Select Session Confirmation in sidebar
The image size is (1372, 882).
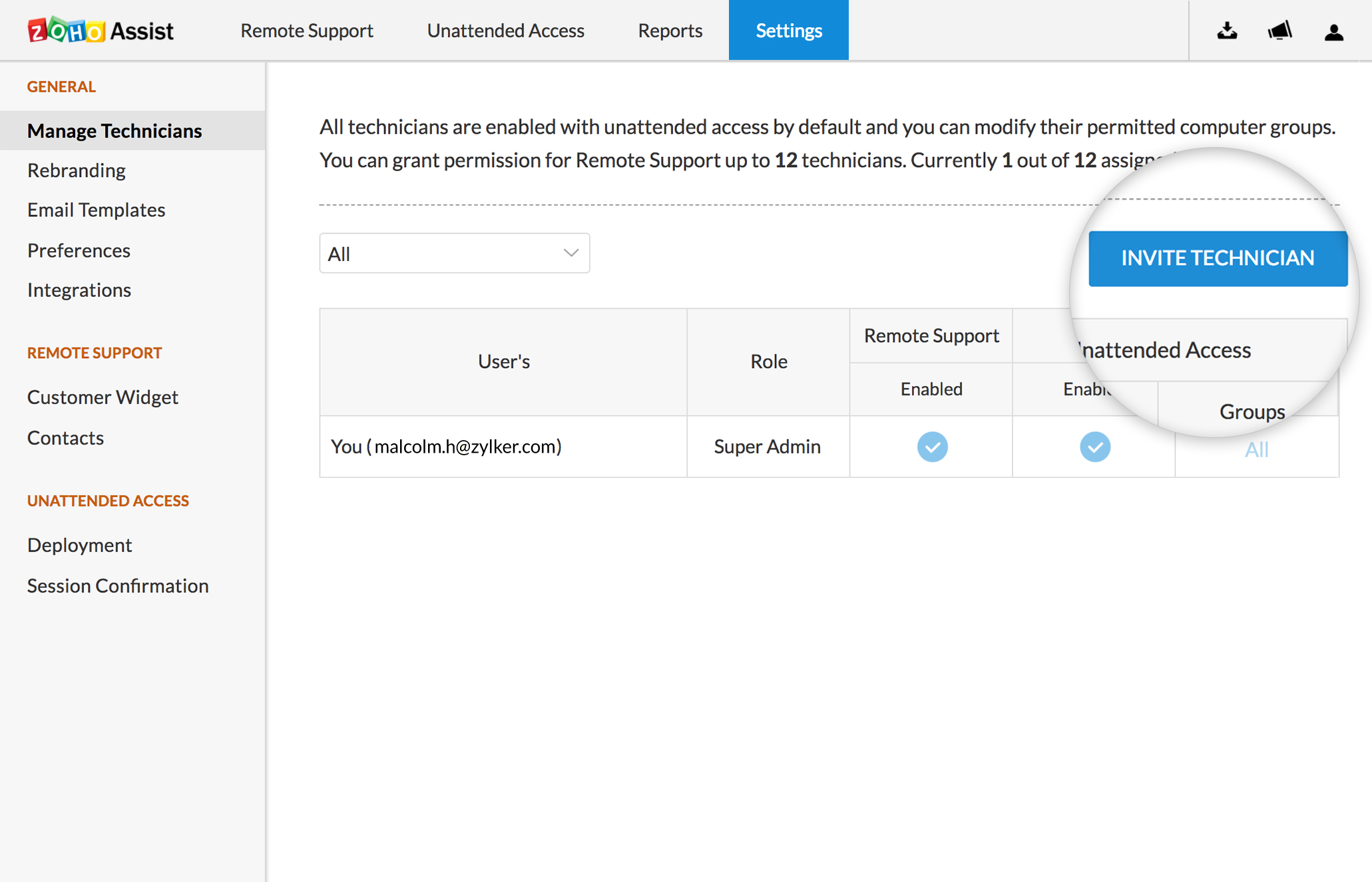118,586
